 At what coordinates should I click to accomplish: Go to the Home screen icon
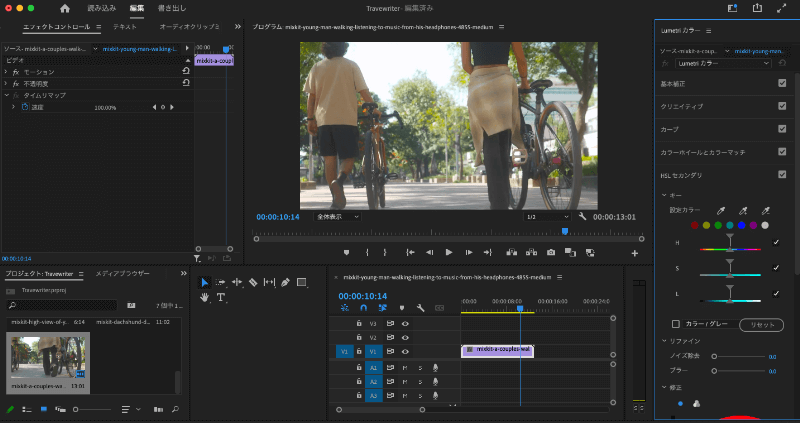[65, 8]
